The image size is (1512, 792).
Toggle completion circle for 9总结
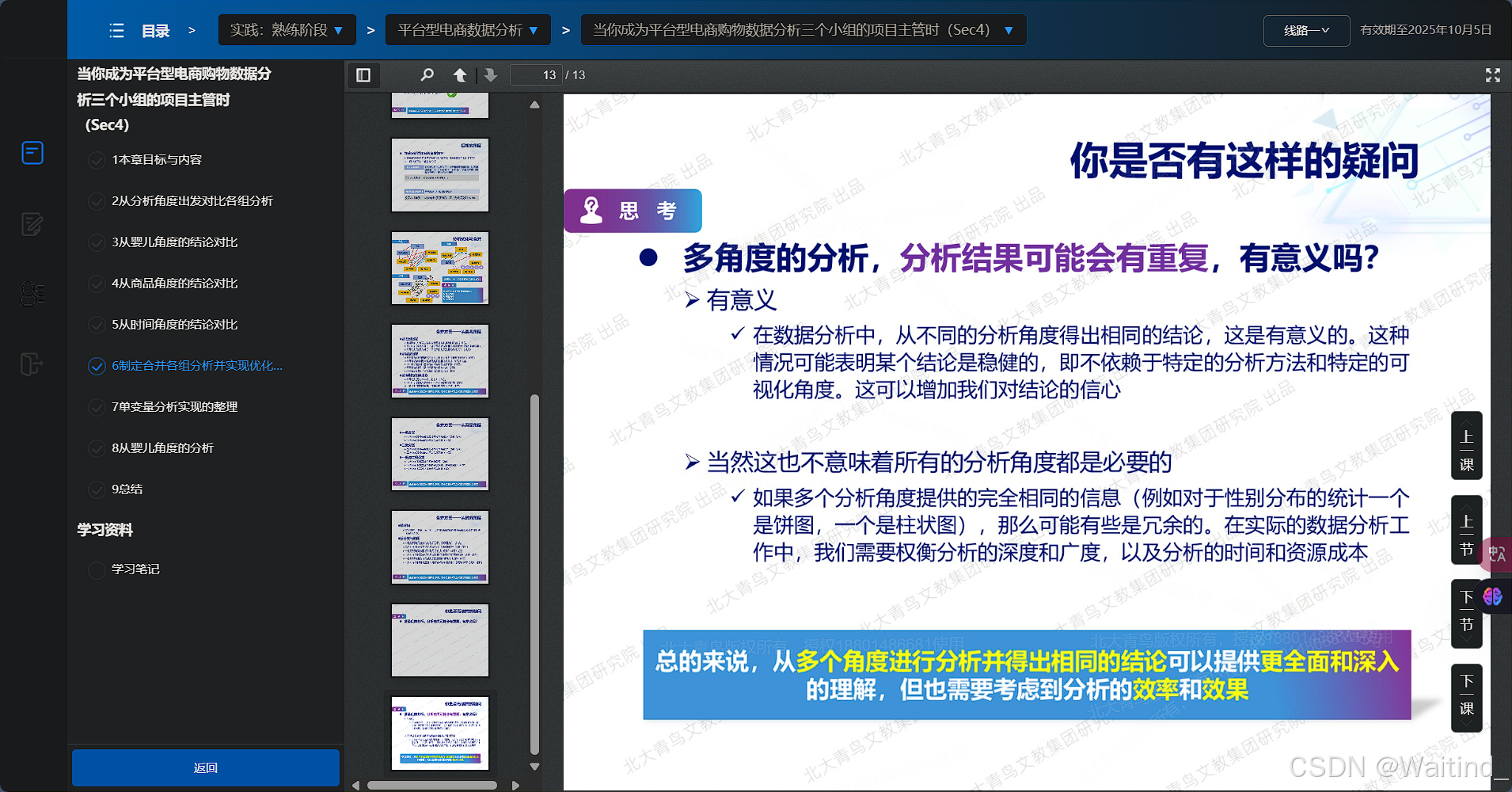pyautogui.click(x=97, y=489)
